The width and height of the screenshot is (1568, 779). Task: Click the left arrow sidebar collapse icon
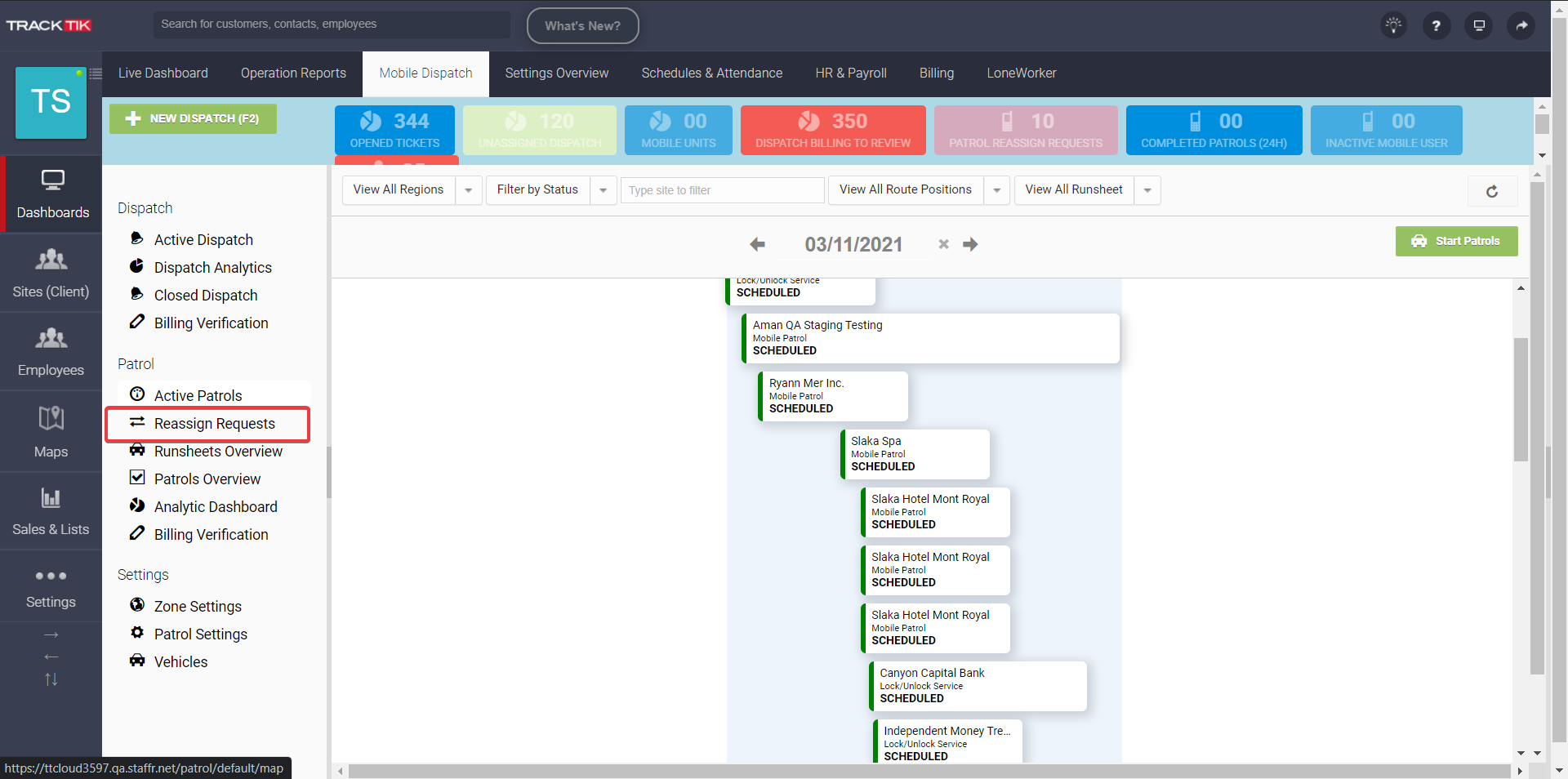pyautogui.click(x=51, y=657)
